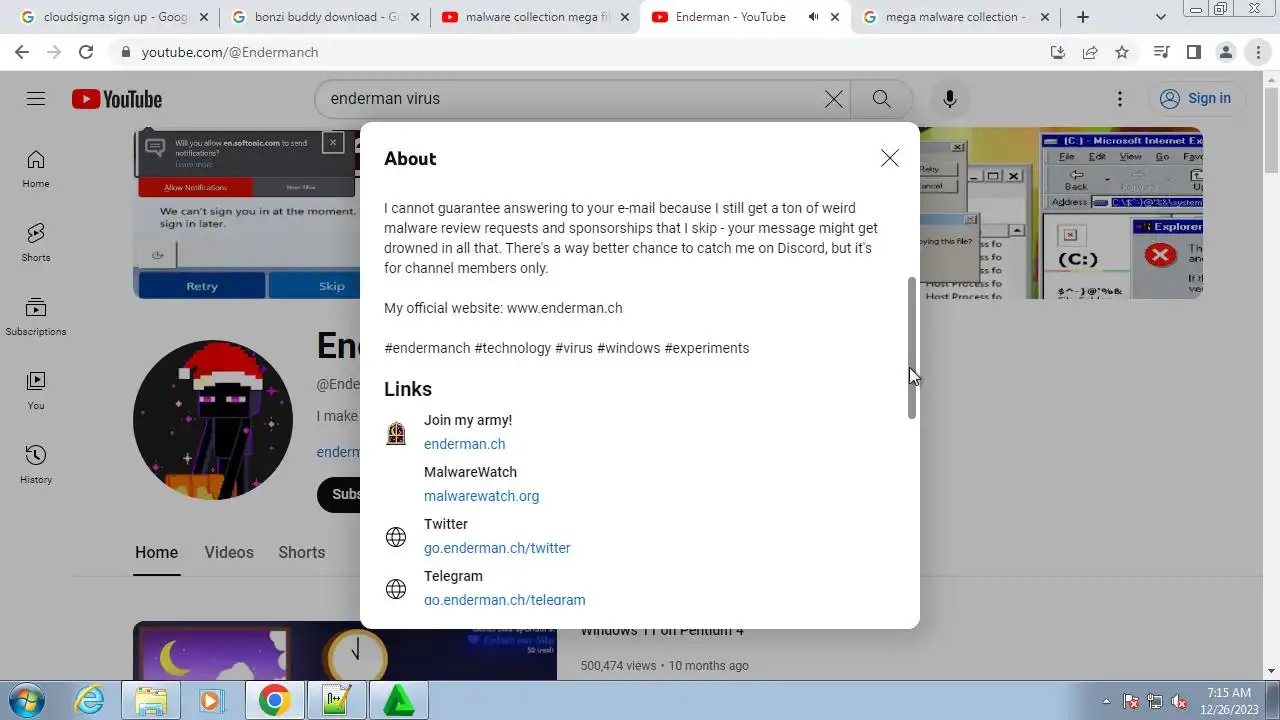Open a new browser tab
This screenshot has width=1280, height=720.
coord(1082,17)
